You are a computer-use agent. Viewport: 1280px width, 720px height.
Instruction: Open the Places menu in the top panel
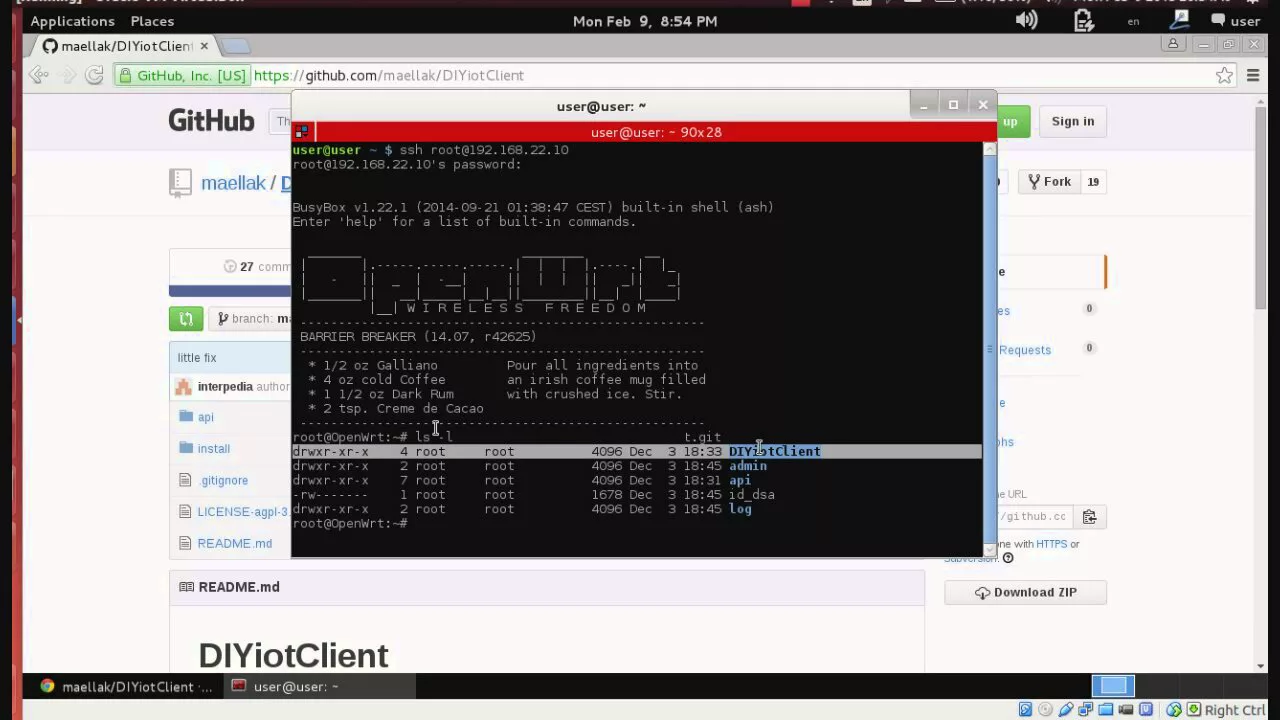(152, 21)
